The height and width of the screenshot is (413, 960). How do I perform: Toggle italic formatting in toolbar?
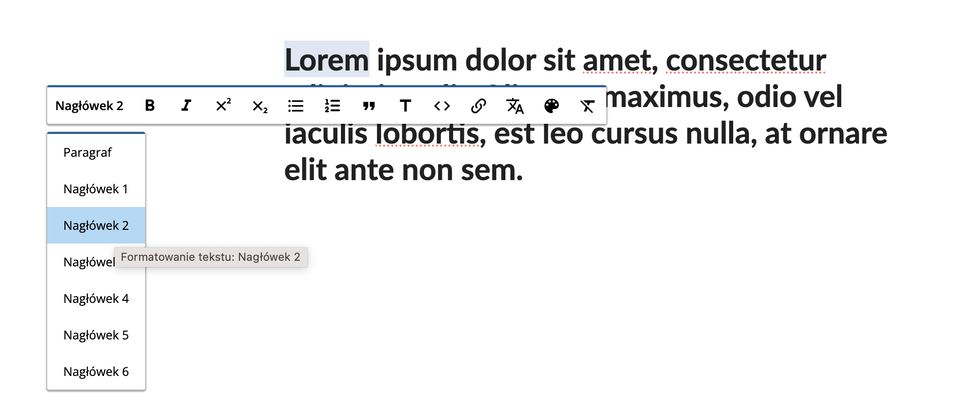[186, 105]
